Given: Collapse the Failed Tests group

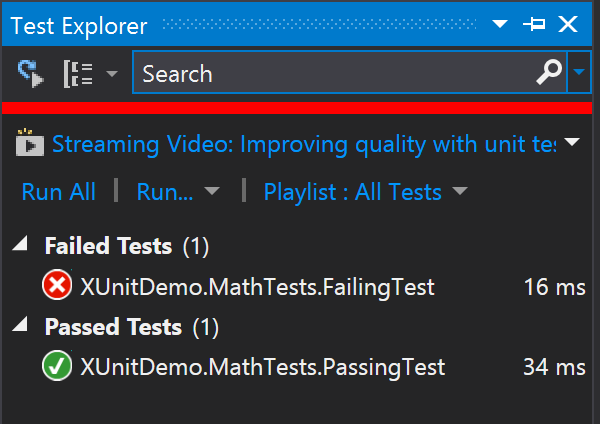Looking at the screenshot, I should pos(21,243).
